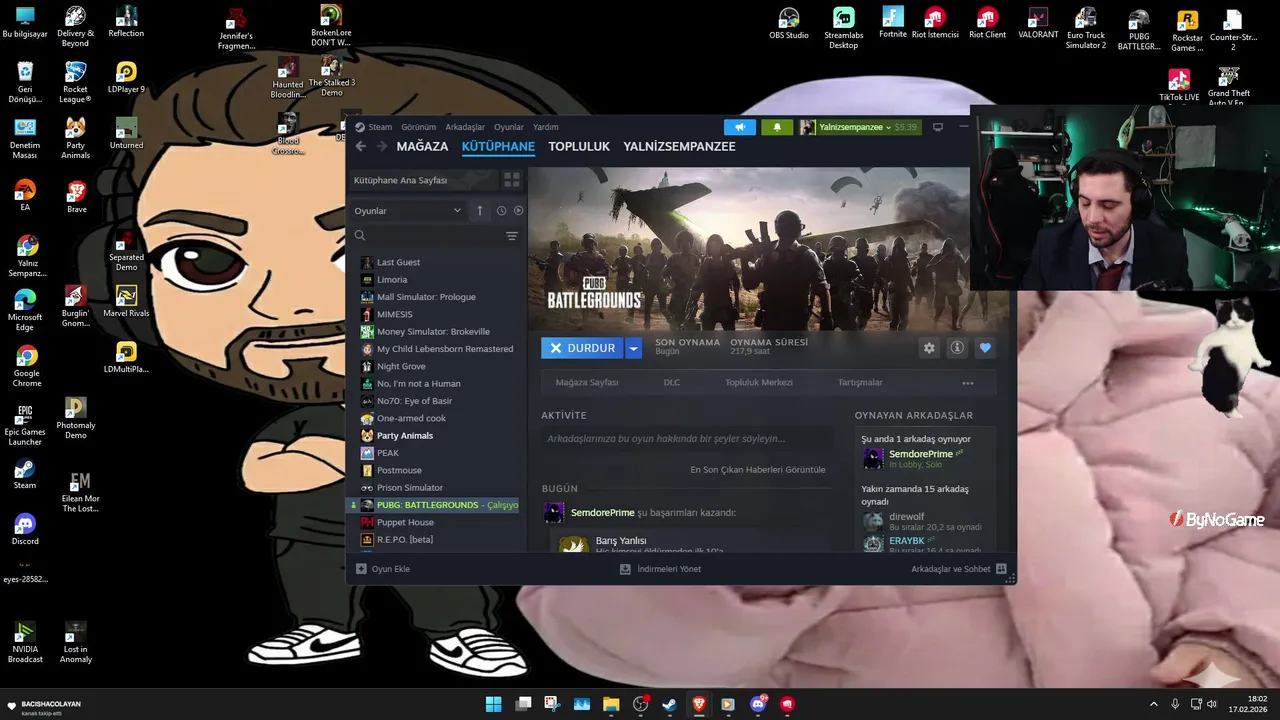Switch to TOPLULUK tab

579,146
